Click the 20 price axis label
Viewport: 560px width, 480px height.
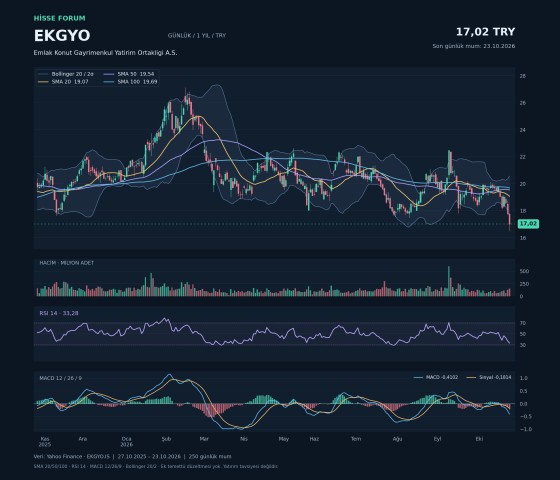pyautogui.click(x=522, y=184)
